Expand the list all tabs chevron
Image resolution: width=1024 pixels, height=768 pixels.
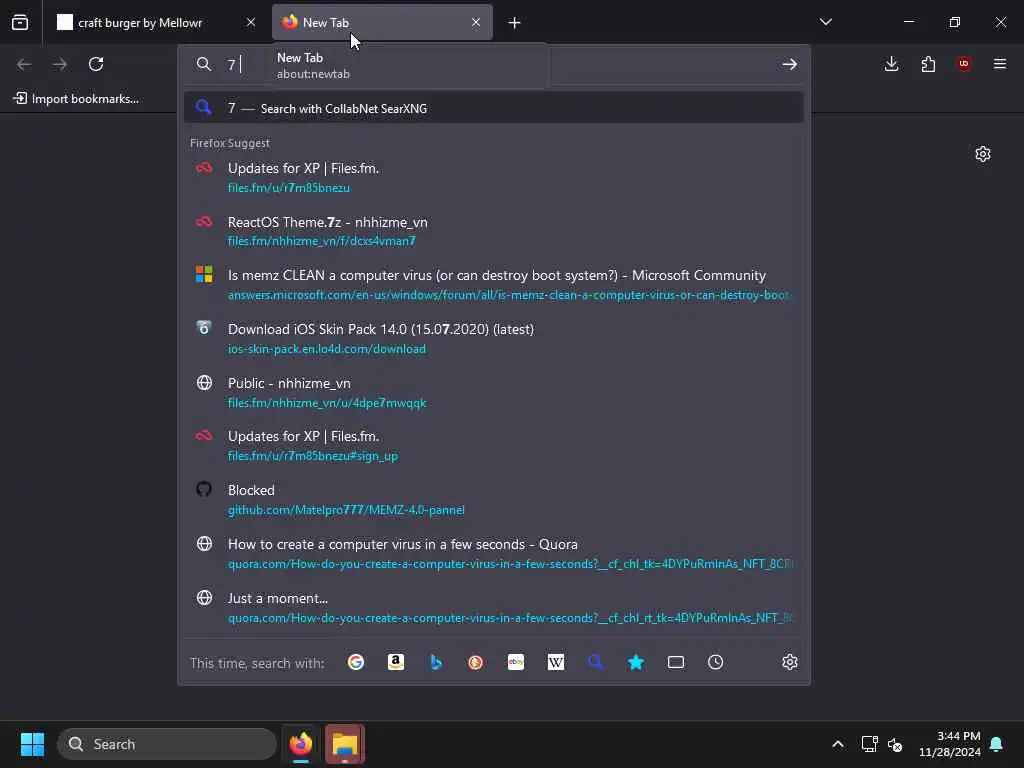click(825, 22)
